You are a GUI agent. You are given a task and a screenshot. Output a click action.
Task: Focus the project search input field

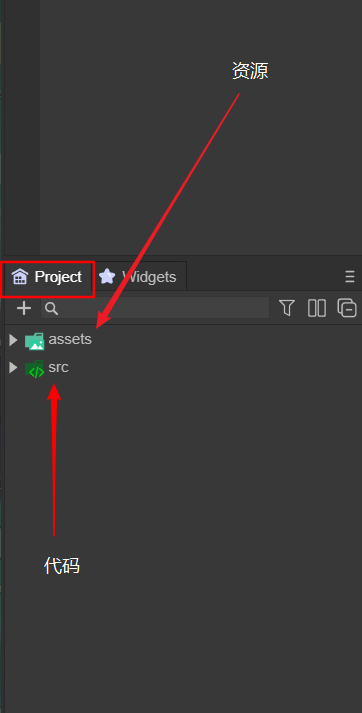[x=155, y=308]
